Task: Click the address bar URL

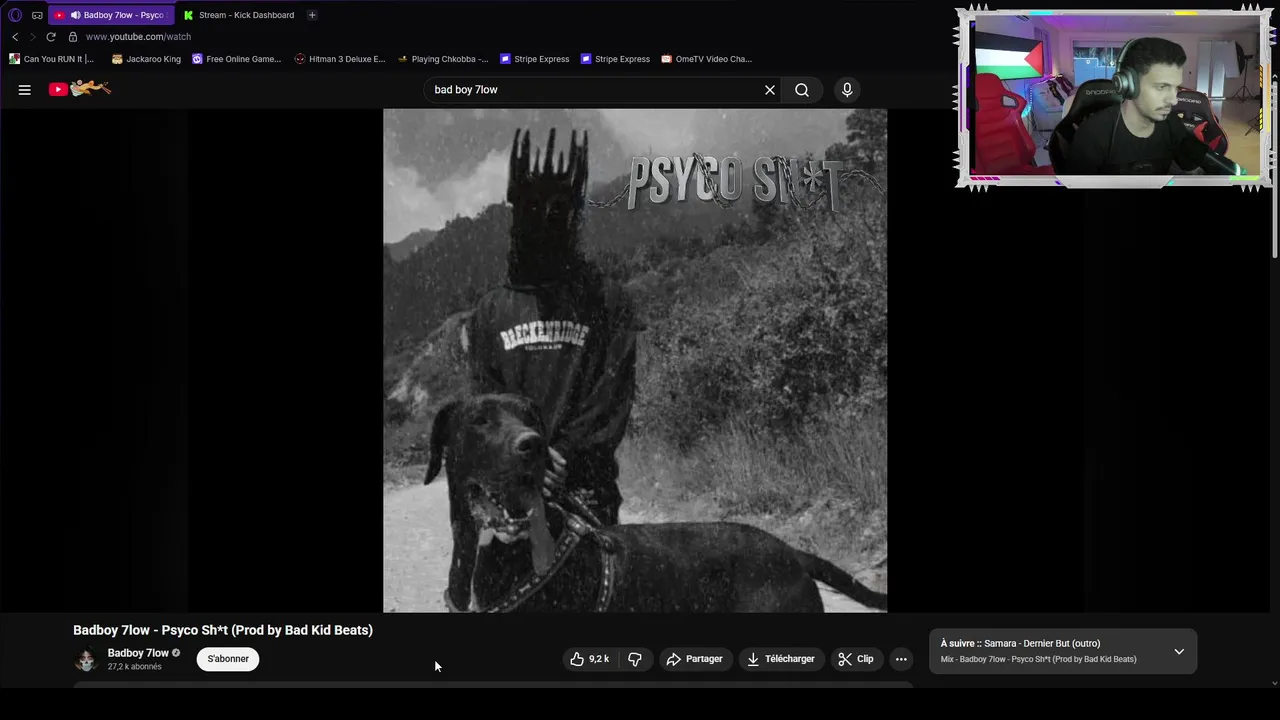Action: [138, 37]
